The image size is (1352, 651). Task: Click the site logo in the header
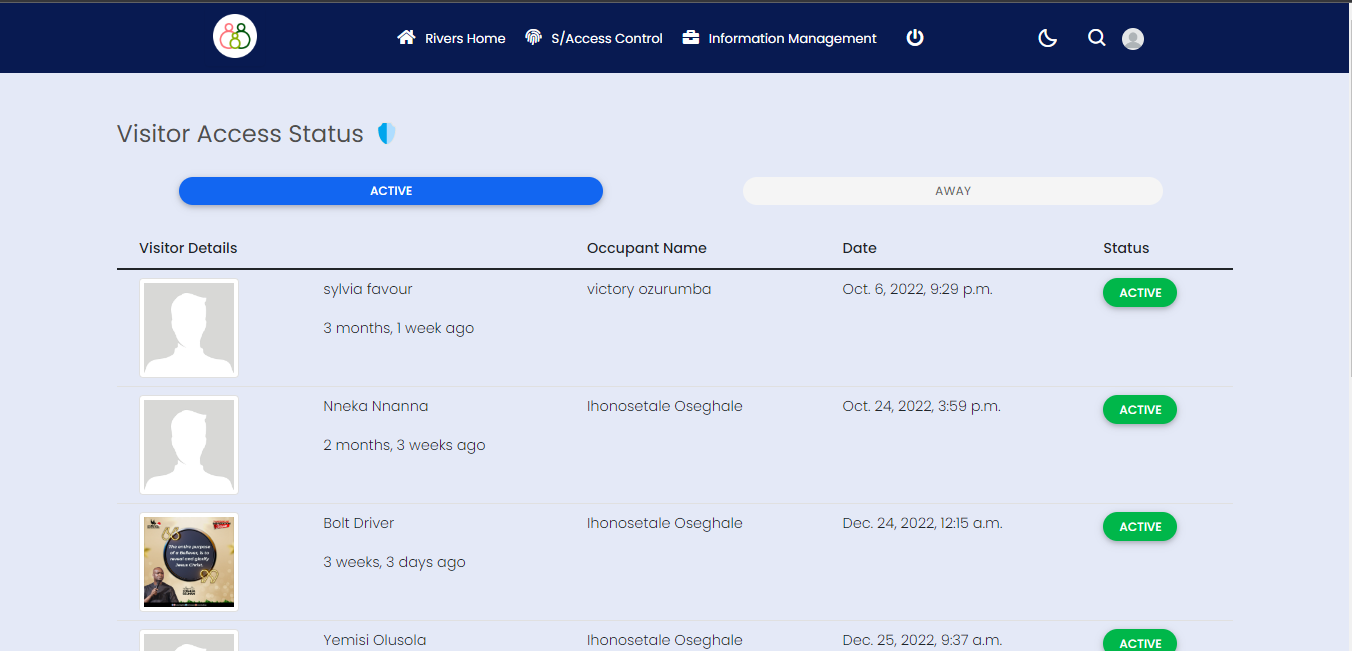pyautogui.click(x=235, y=37)
